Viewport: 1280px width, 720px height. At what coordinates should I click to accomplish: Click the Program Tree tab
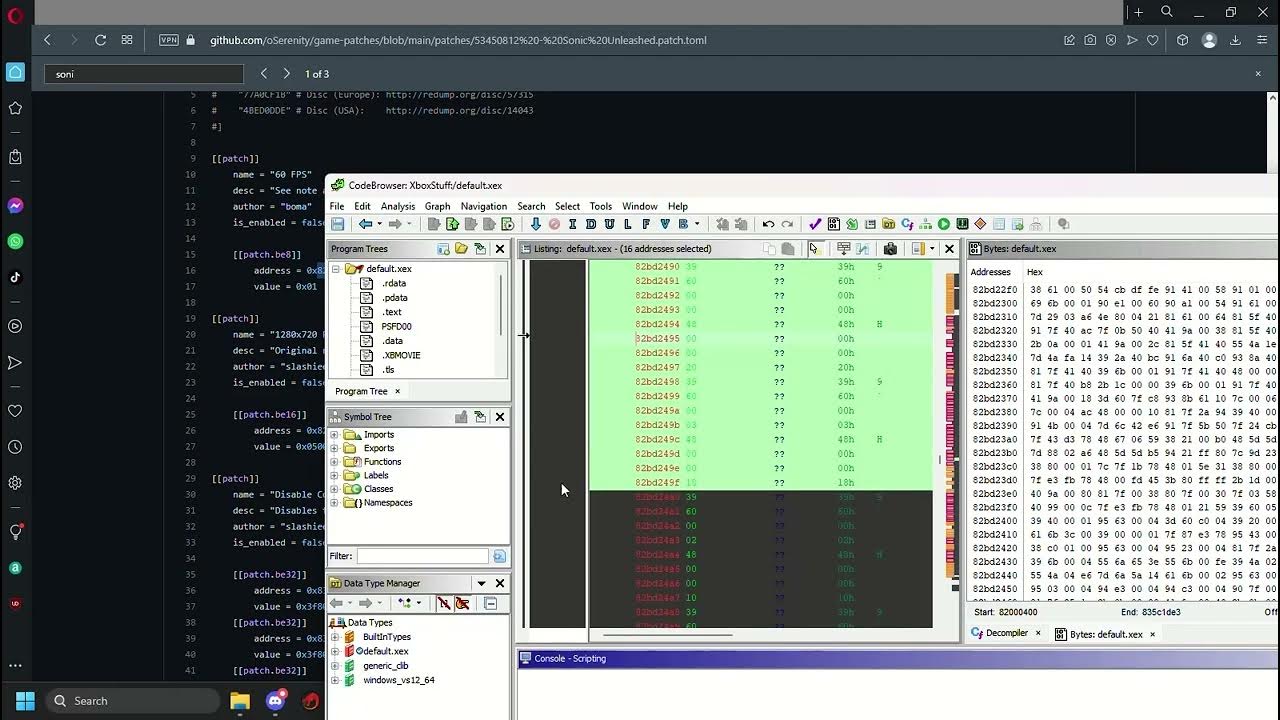tap(361, 391)
